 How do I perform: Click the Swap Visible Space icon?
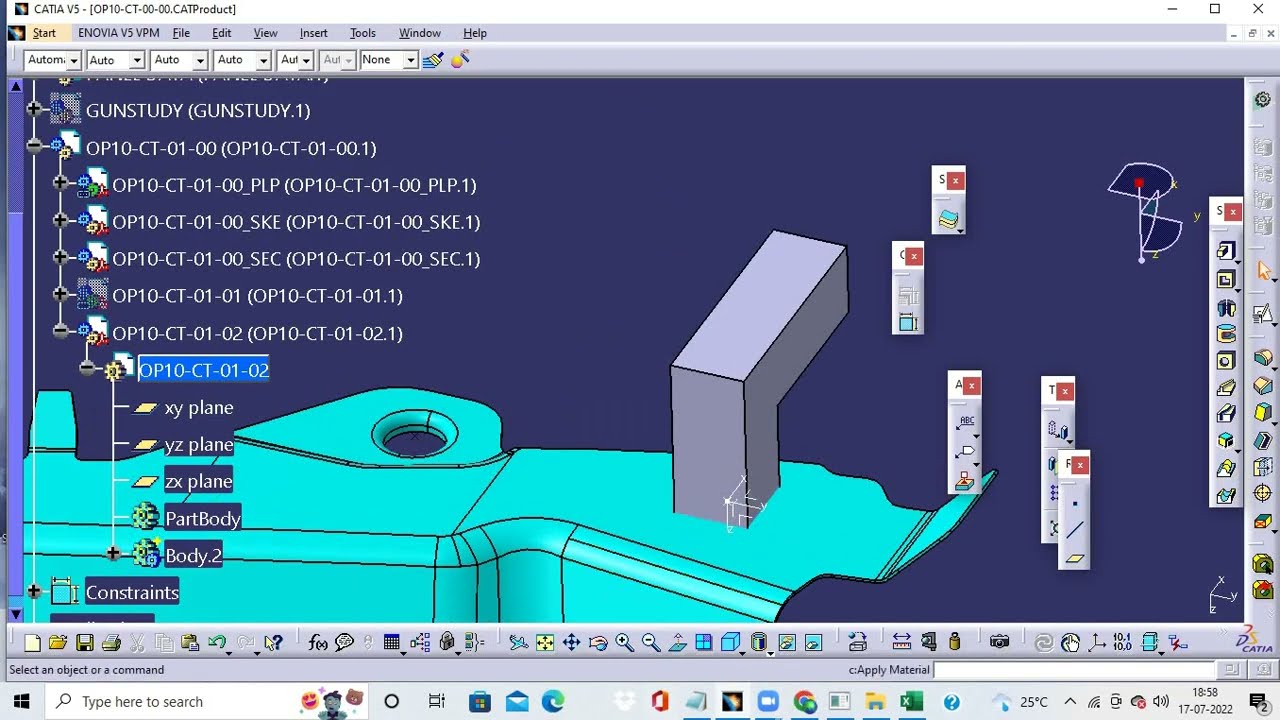click(x=813, y=643)
